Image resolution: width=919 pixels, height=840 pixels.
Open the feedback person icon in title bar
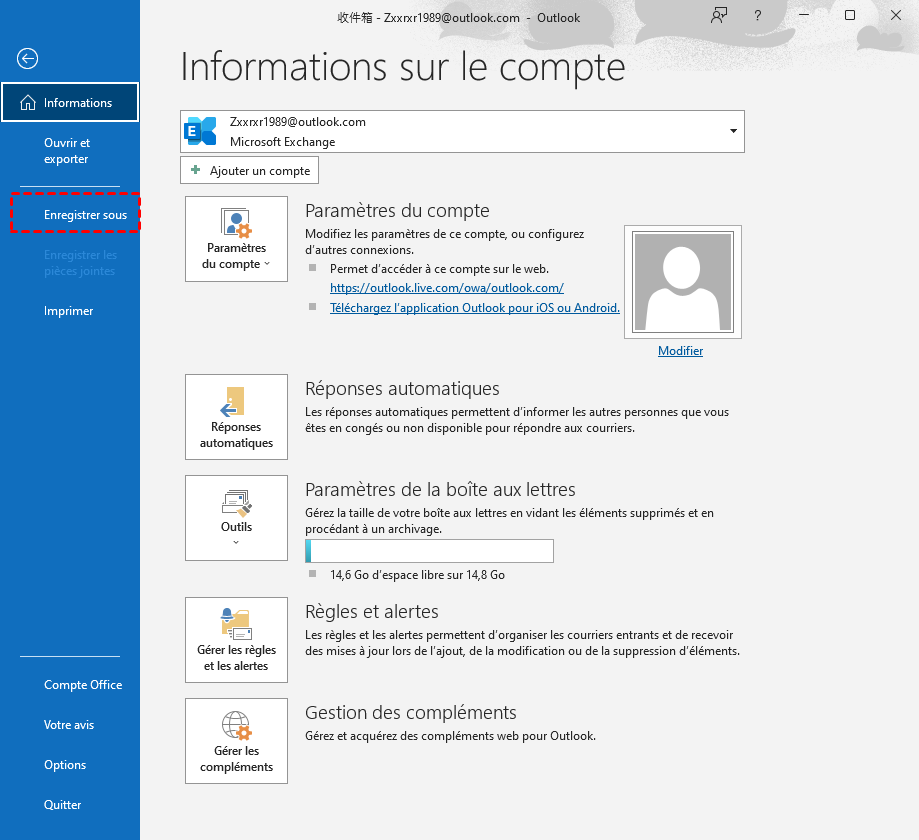[719, 16]
